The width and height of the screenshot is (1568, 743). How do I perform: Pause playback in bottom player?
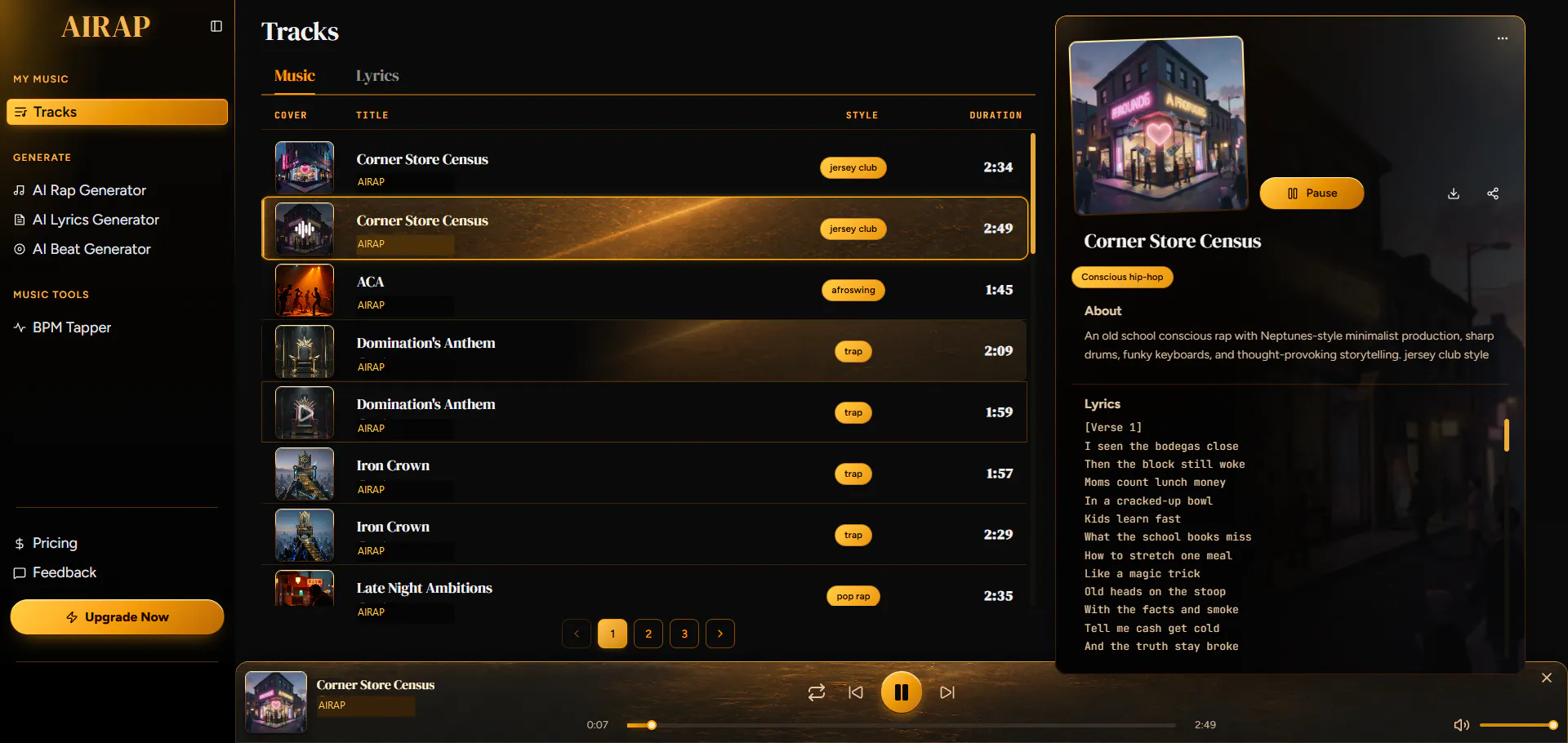coord(902,692)
